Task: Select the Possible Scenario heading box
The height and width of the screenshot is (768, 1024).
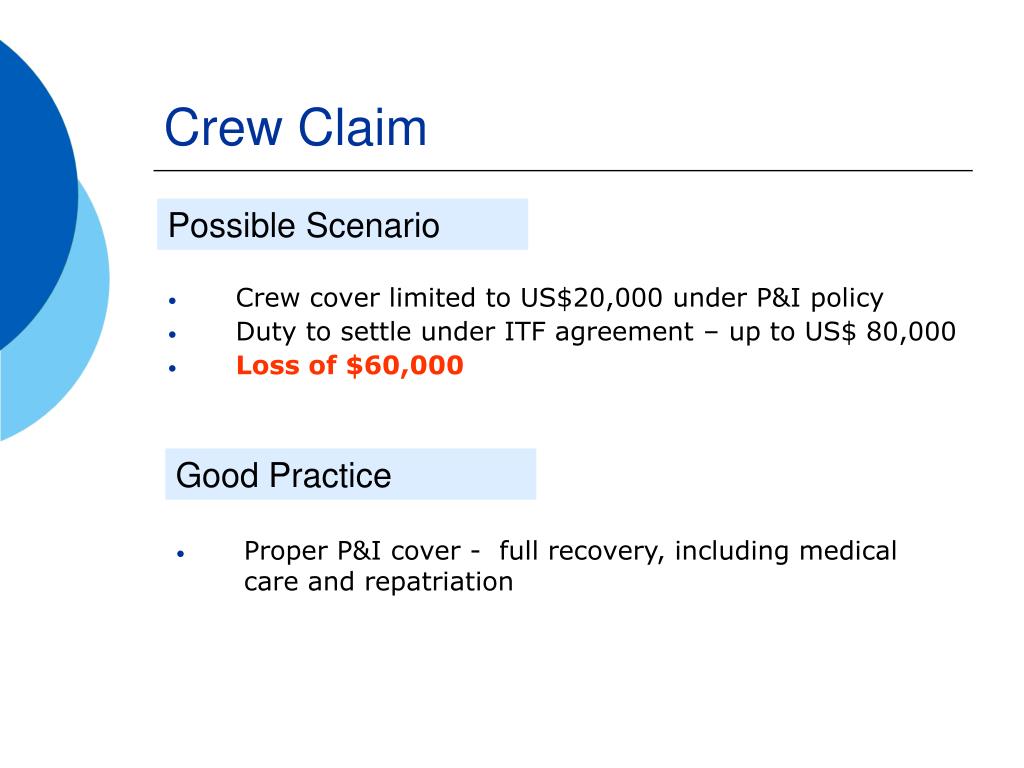Action: (342, 224)
